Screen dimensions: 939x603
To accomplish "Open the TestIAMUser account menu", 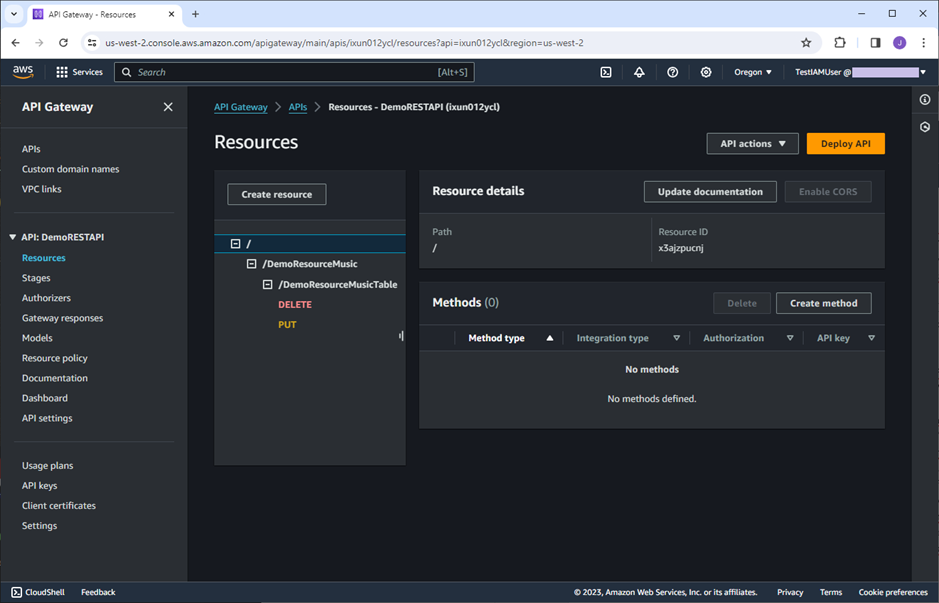I will click(x=860, y=72).
